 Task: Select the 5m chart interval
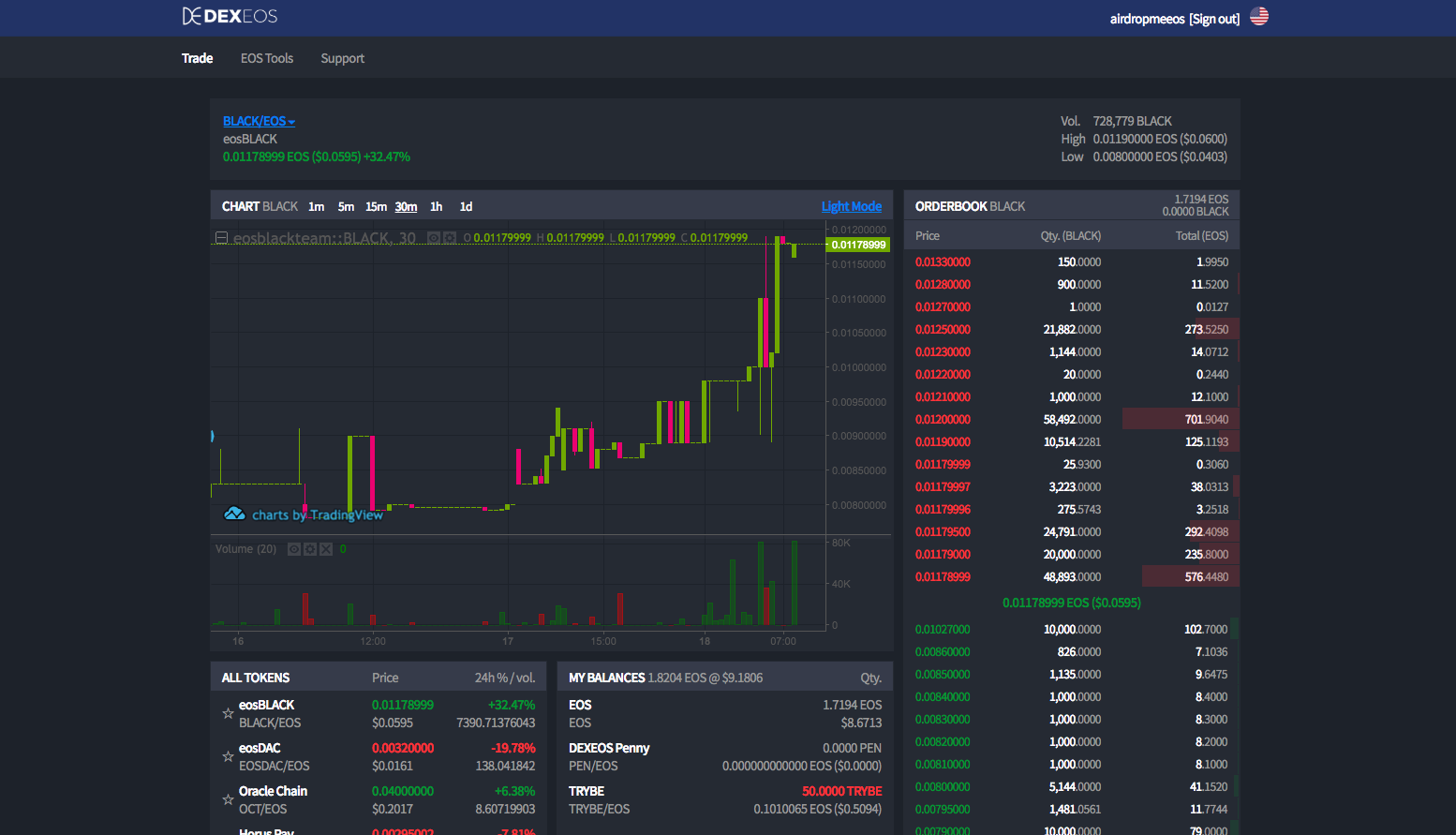(346, 206)
